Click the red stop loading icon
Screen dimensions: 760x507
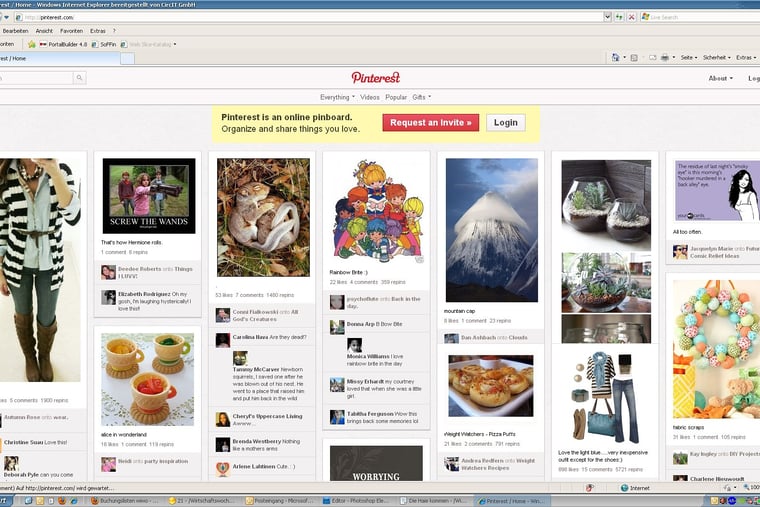pyautogui.click(x=632, y=17)
